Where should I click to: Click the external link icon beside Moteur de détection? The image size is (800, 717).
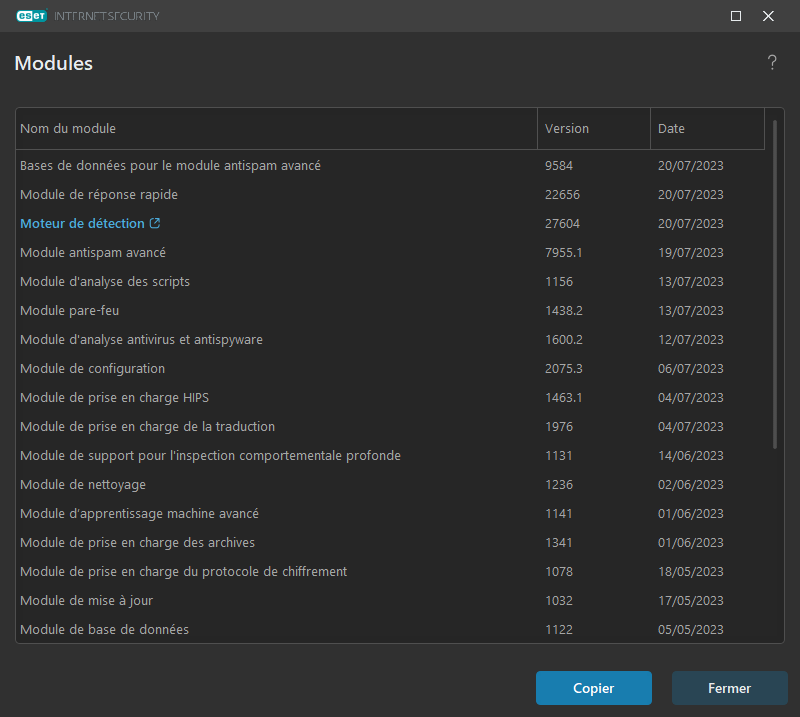click(155, 223)
